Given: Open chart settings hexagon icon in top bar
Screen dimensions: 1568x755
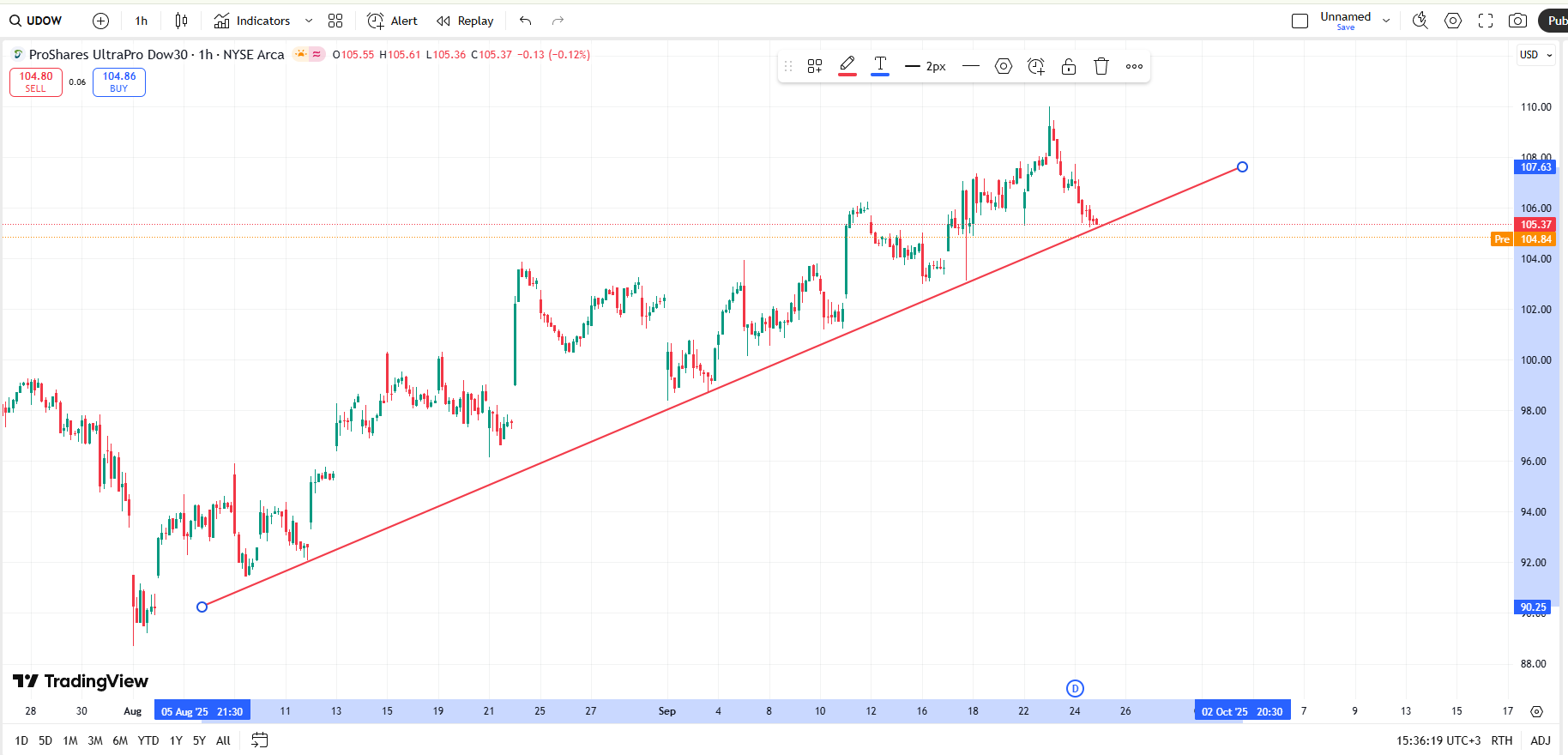Looking at the screenshot, I should coord(1453,21).
